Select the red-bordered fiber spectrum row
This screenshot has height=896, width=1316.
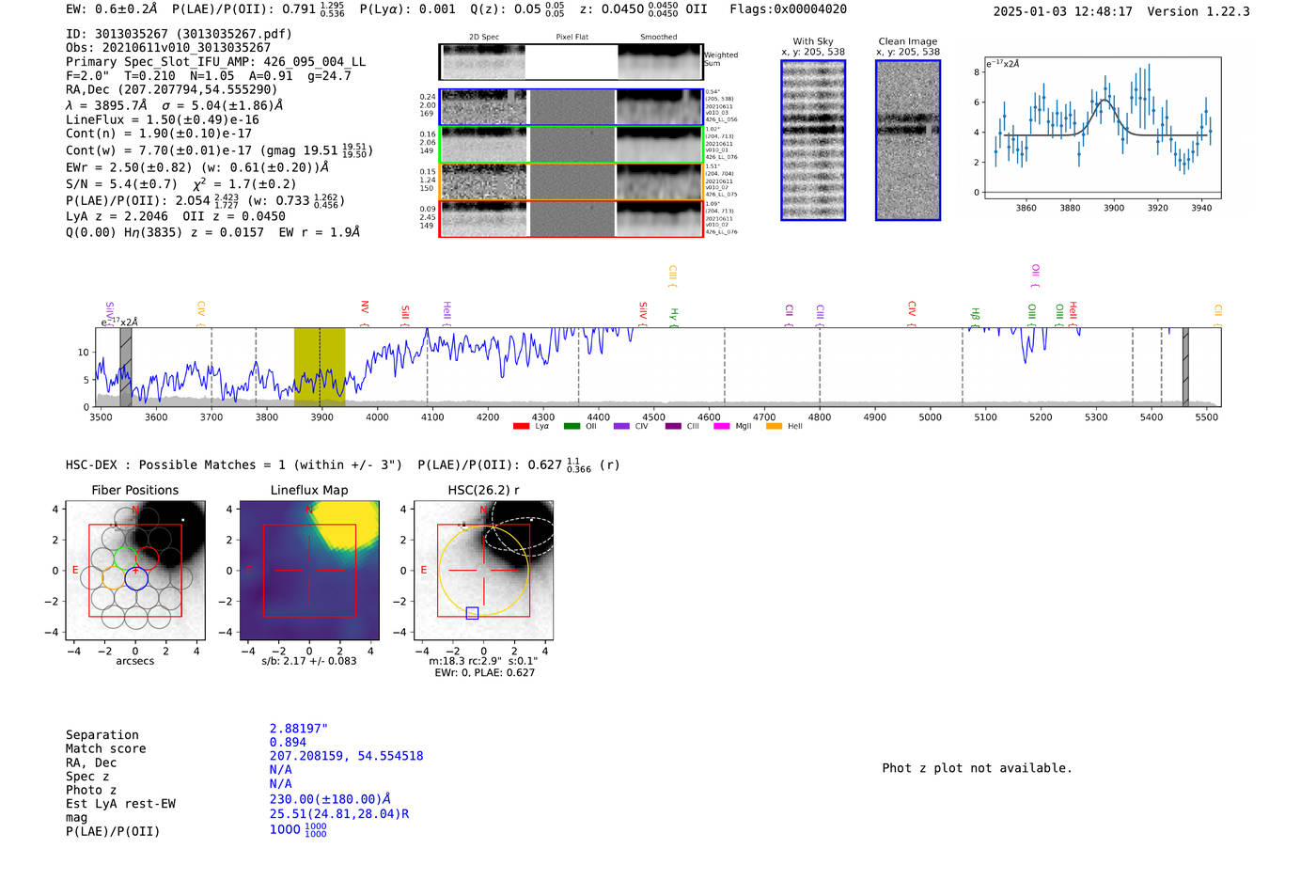point(571,218)
